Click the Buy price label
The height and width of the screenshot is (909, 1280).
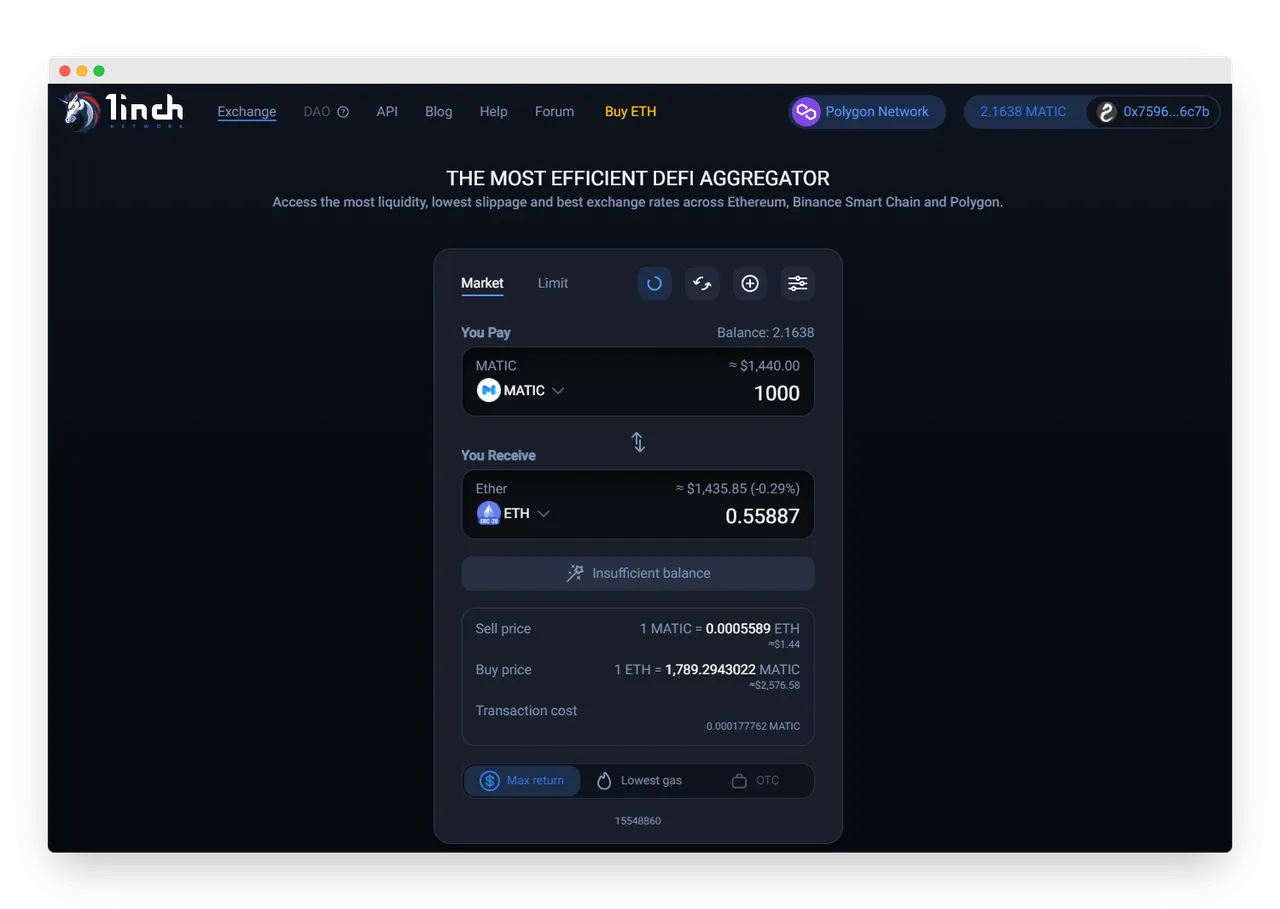504,670
